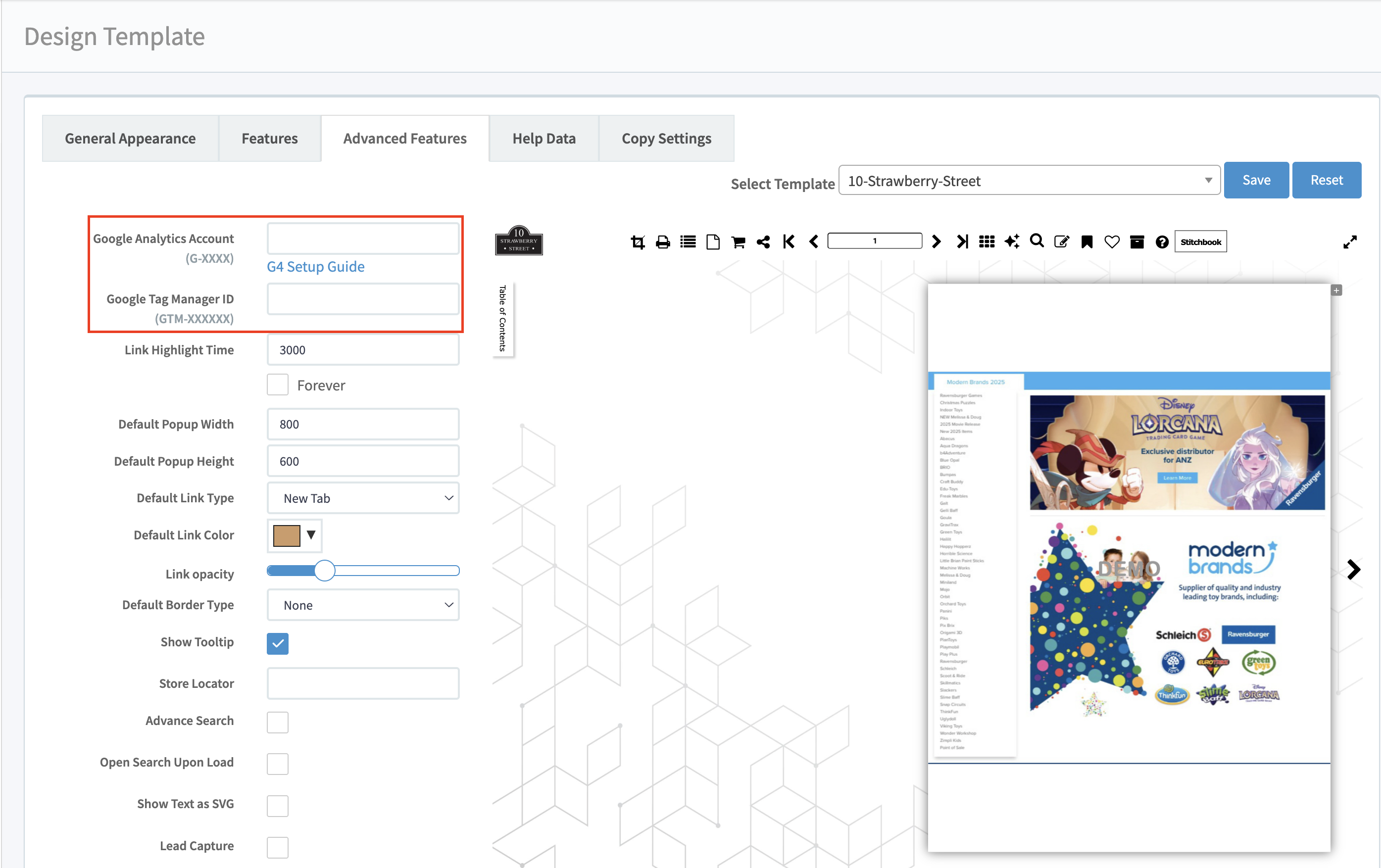Open the thumbnail grid view icon
Image resolution: width=1381 pixels, height=868 pixels.
pos(986,242)
